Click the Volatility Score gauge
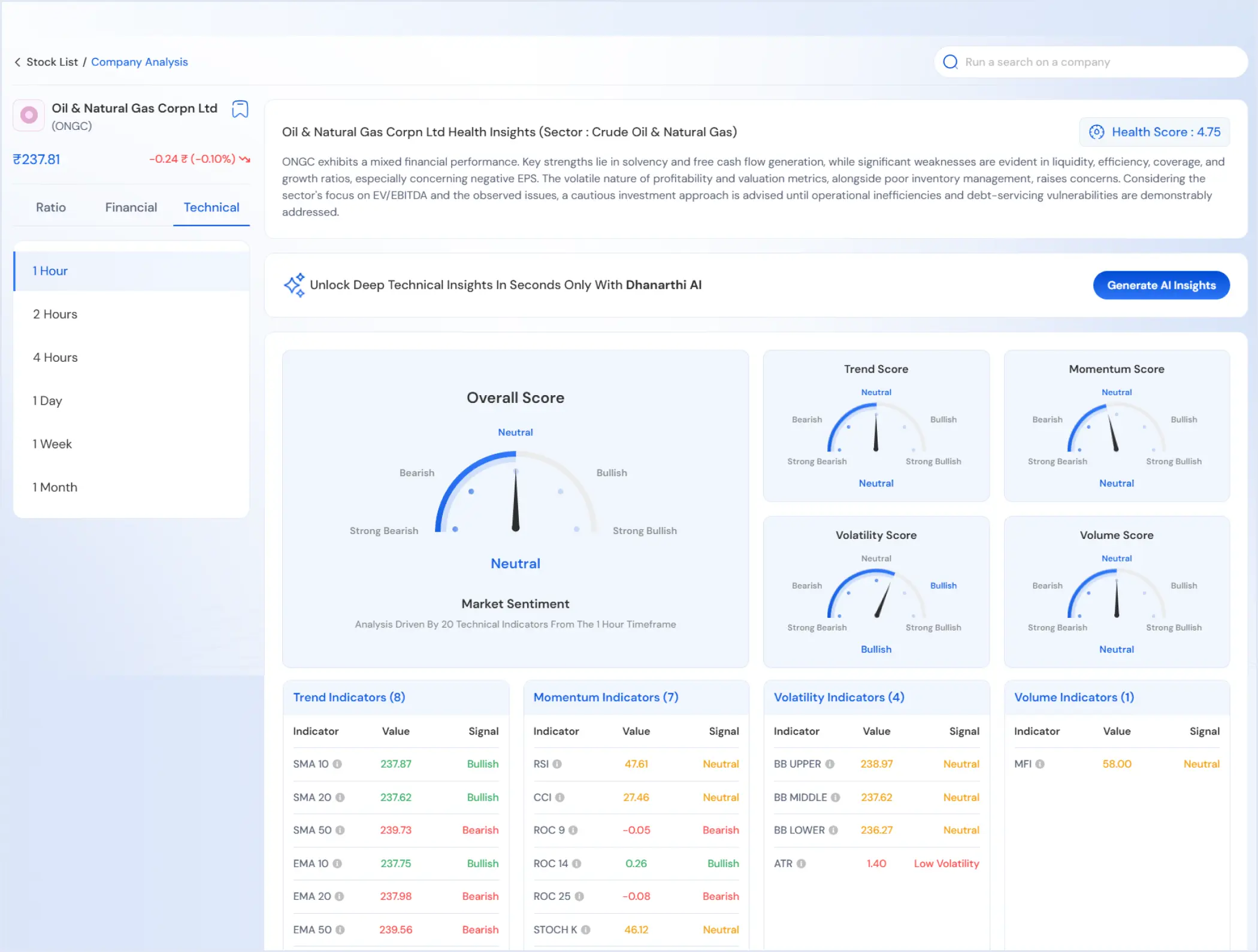Image resolution: width=1258 pixels, height=952 pixels. point(876,593)
